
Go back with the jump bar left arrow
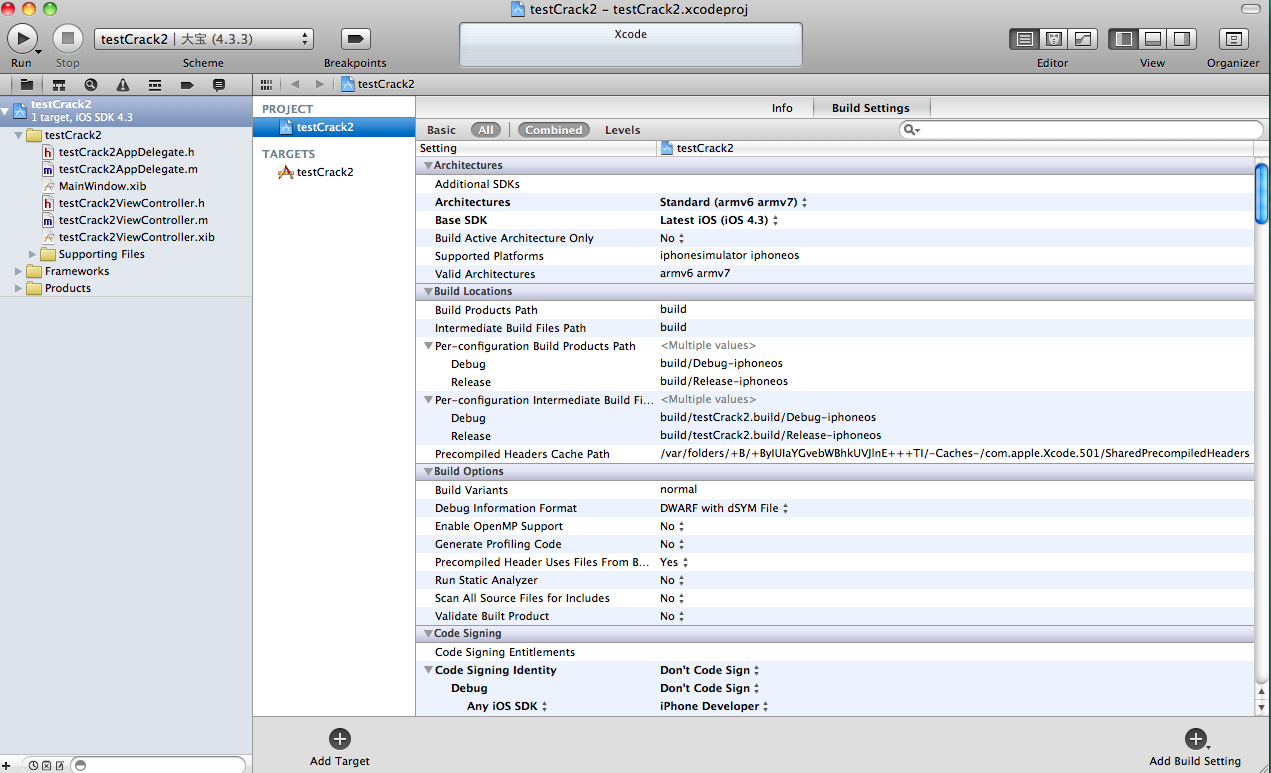point(295,85)
